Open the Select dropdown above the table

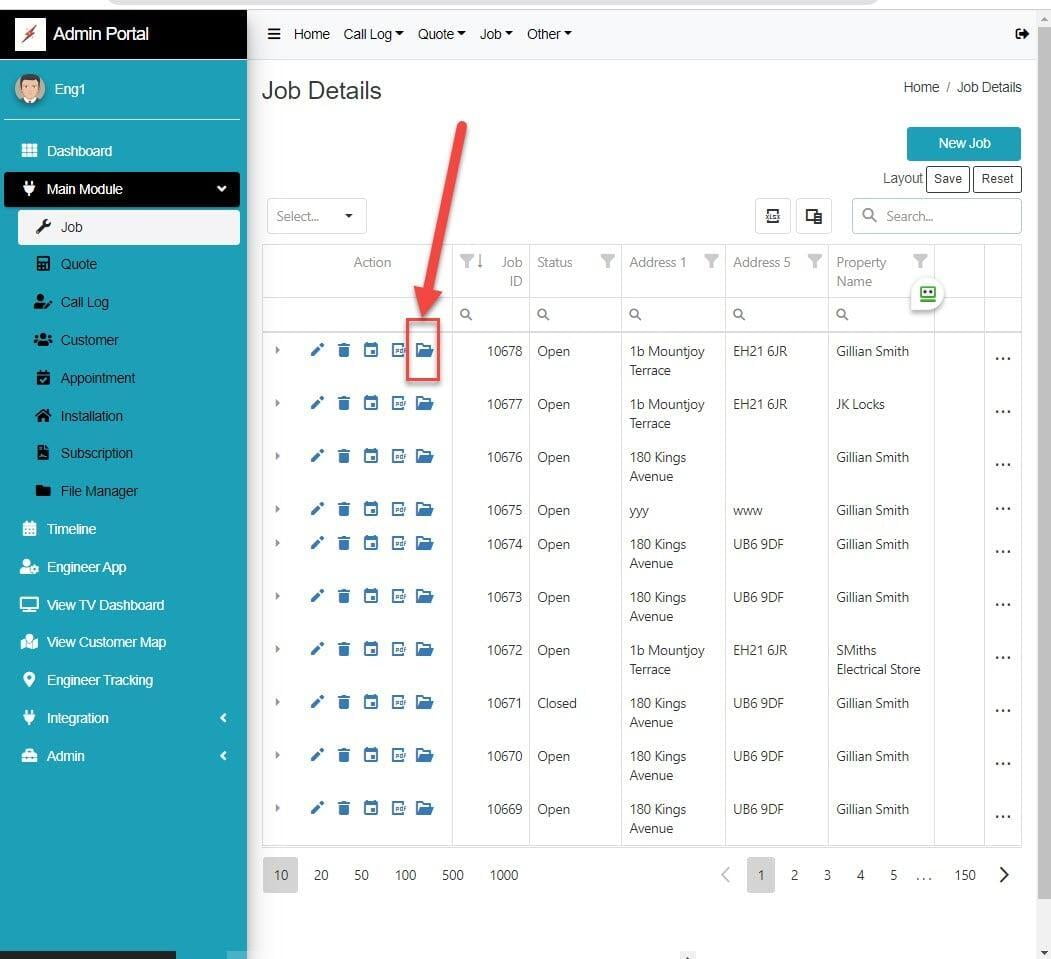click(x=316, y=216)
